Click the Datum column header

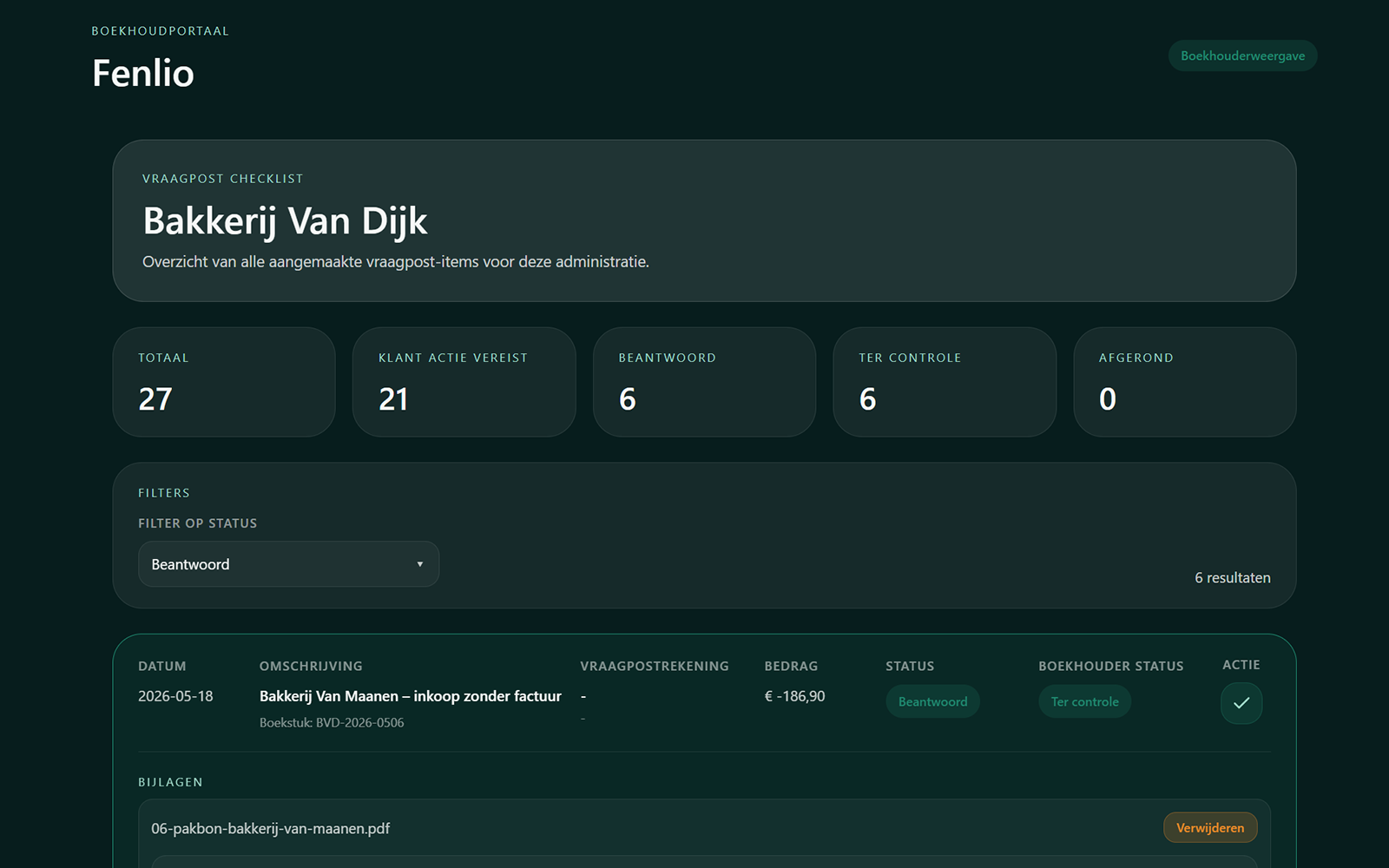(x=162, y=666)
